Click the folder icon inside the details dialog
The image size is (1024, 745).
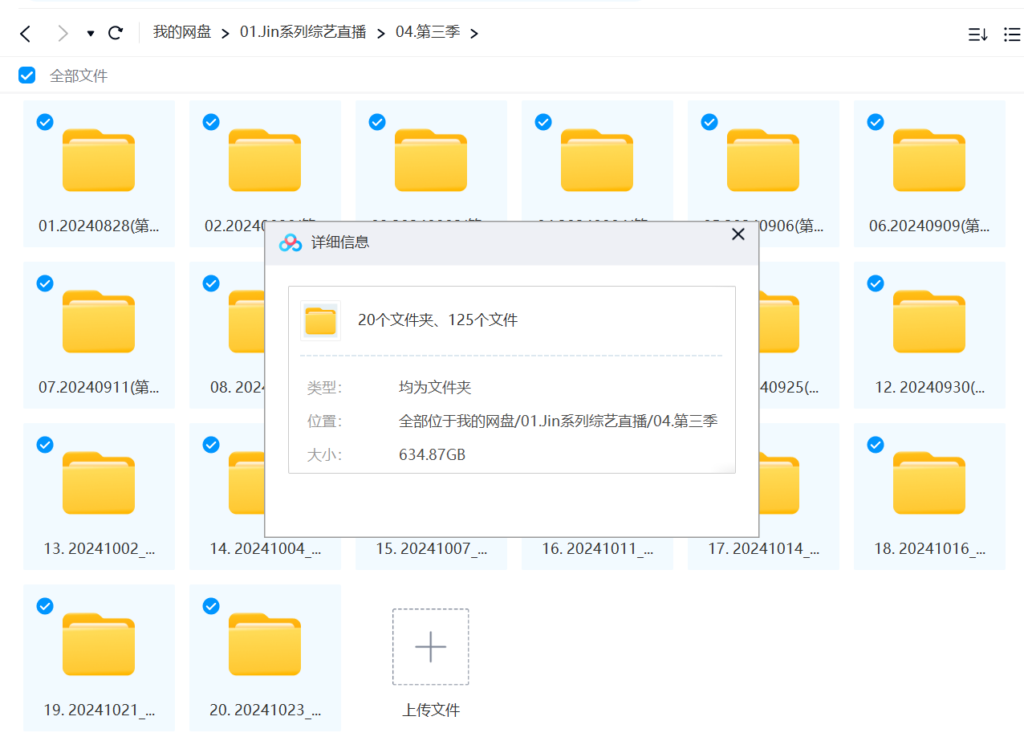(x=321, y=321)
